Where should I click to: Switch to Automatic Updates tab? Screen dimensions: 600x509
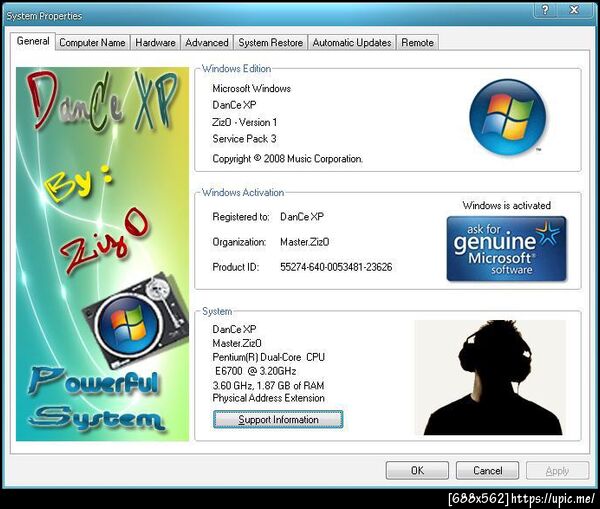click(352, 42)
